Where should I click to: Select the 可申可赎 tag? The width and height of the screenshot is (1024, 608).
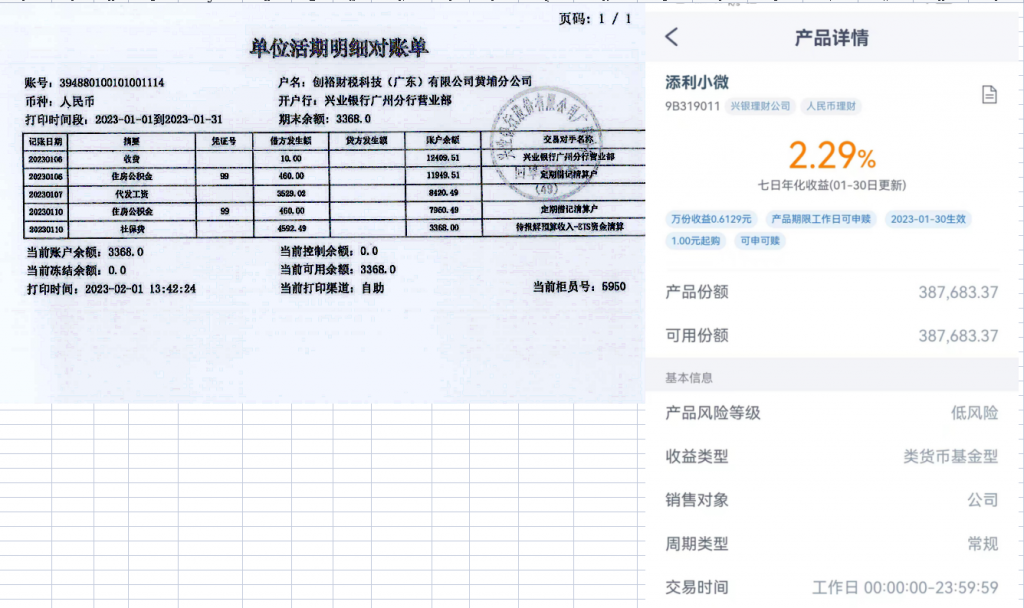(760, 240)
